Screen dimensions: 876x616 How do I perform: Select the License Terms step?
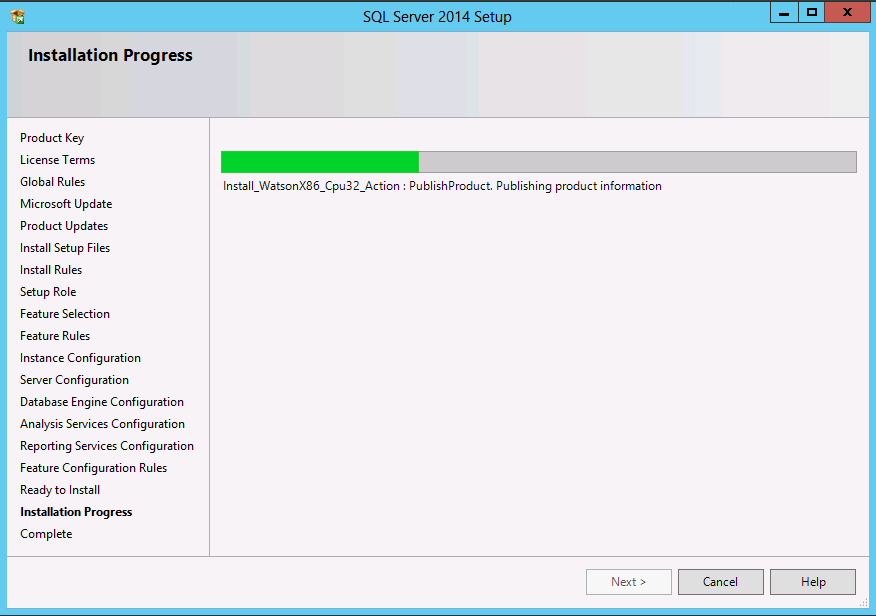click(58, 160)
